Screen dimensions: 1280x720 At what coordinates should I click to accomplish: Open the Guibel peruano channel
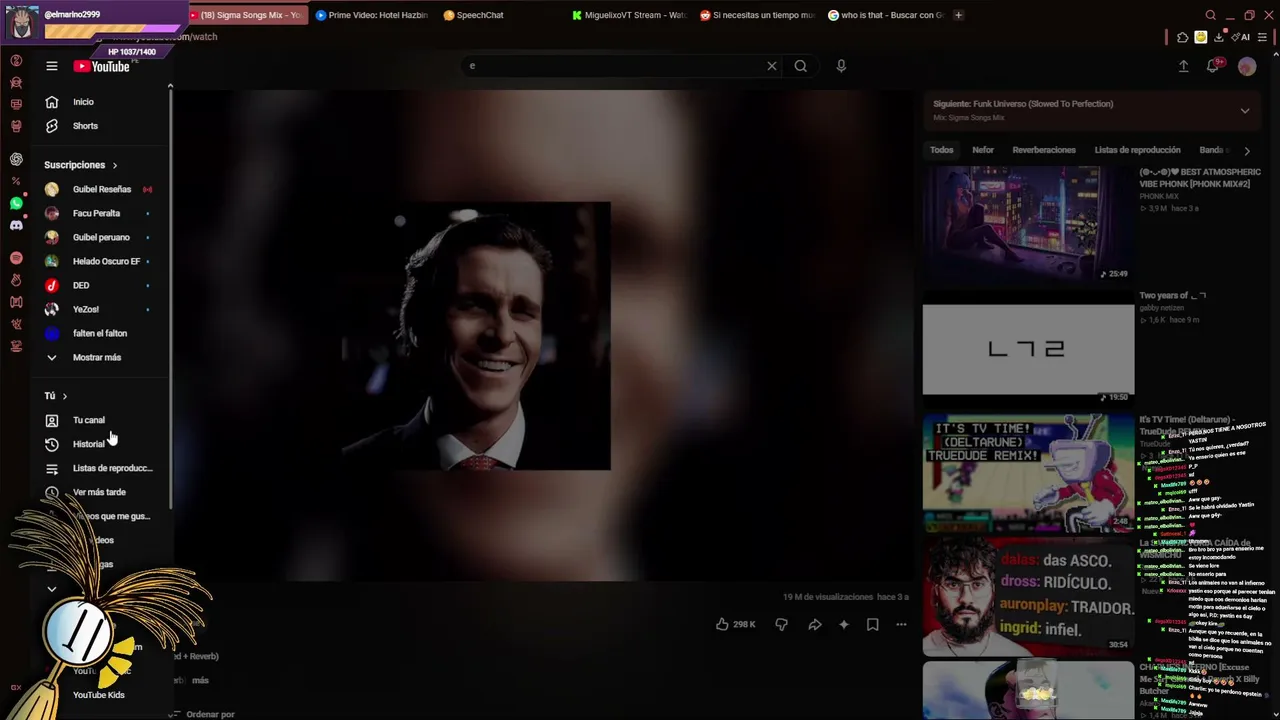pyautogui.click(x=100, y=237)
